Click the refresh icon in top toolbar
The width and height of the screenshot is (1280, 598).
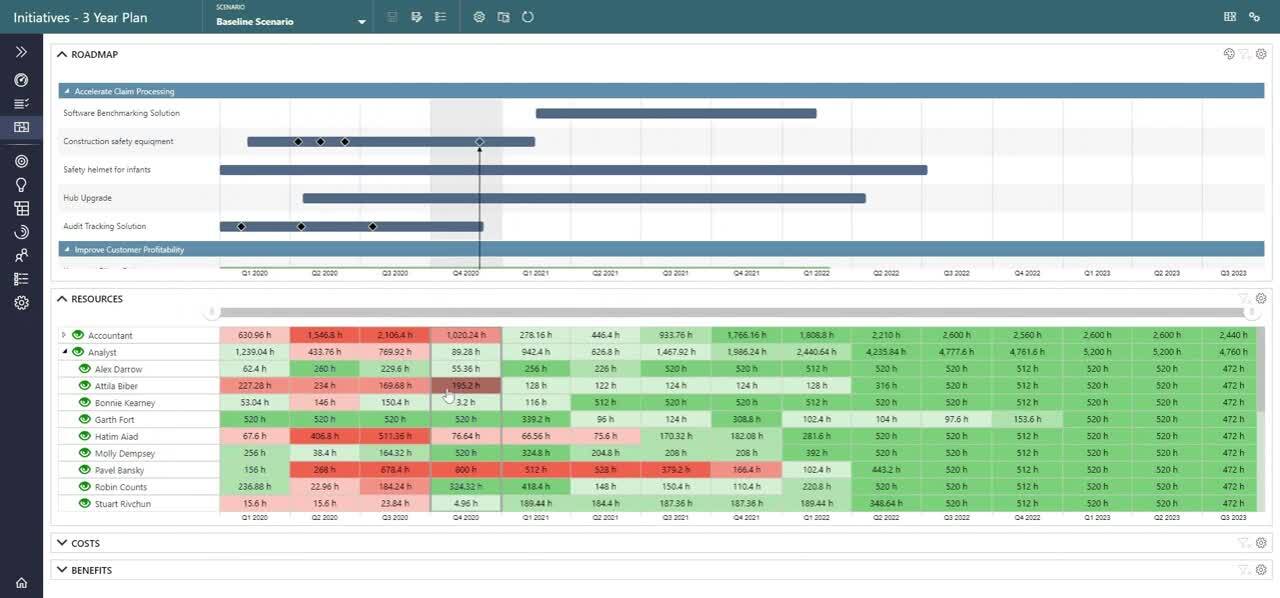pyautogui.click(x=528, y=17)
